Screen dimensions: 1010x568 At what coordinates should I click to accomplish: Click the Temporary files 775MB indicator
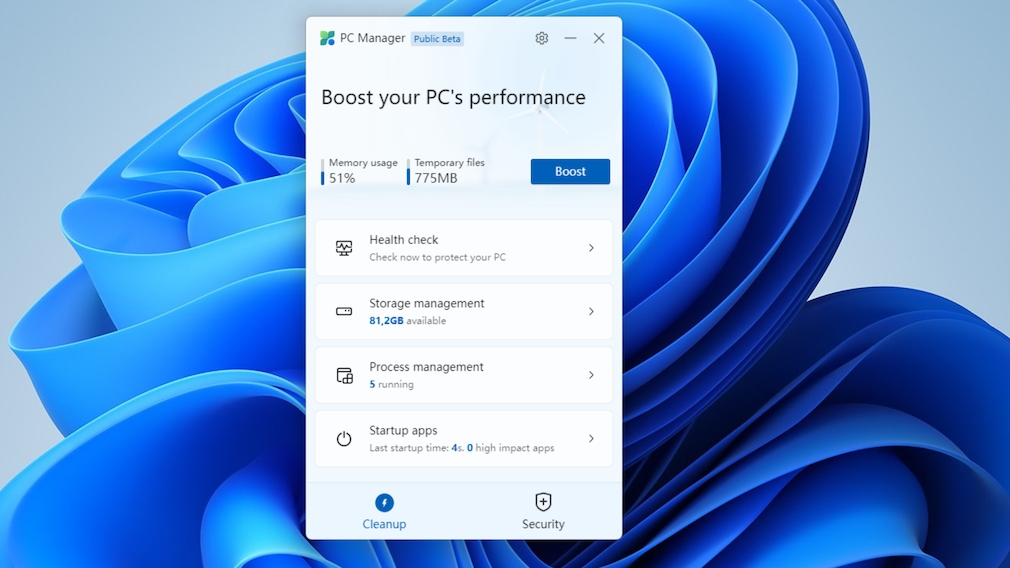click(448, 171)
